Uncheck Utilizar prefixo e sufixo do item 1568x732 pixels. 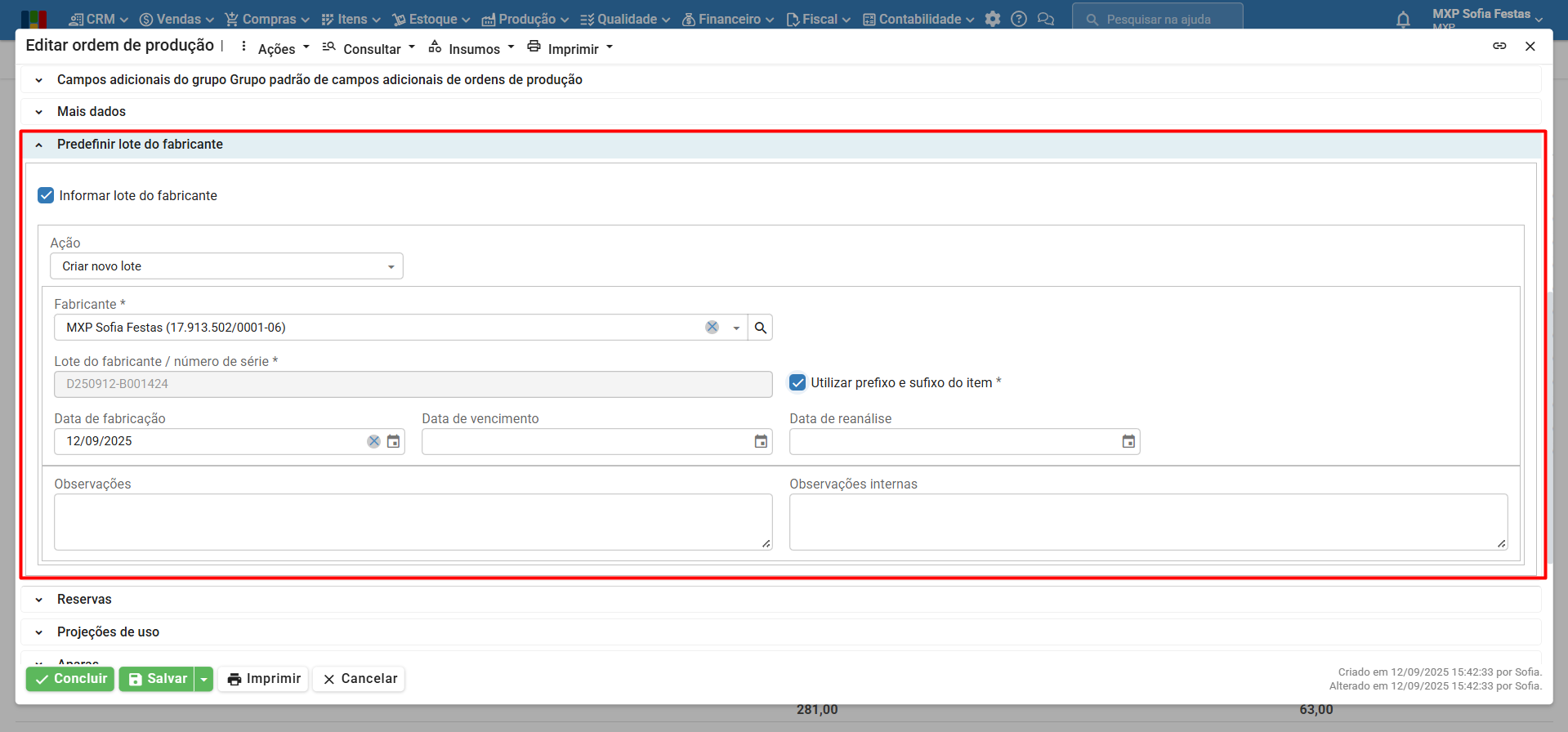(x=797, y=382)
